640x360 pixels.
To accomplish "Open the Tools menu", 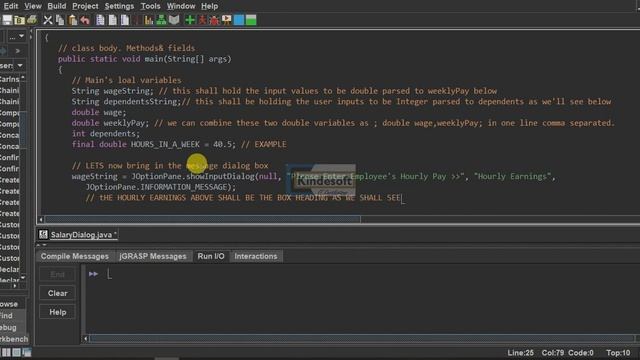I will pyautogui.click(x=151, y=6).
